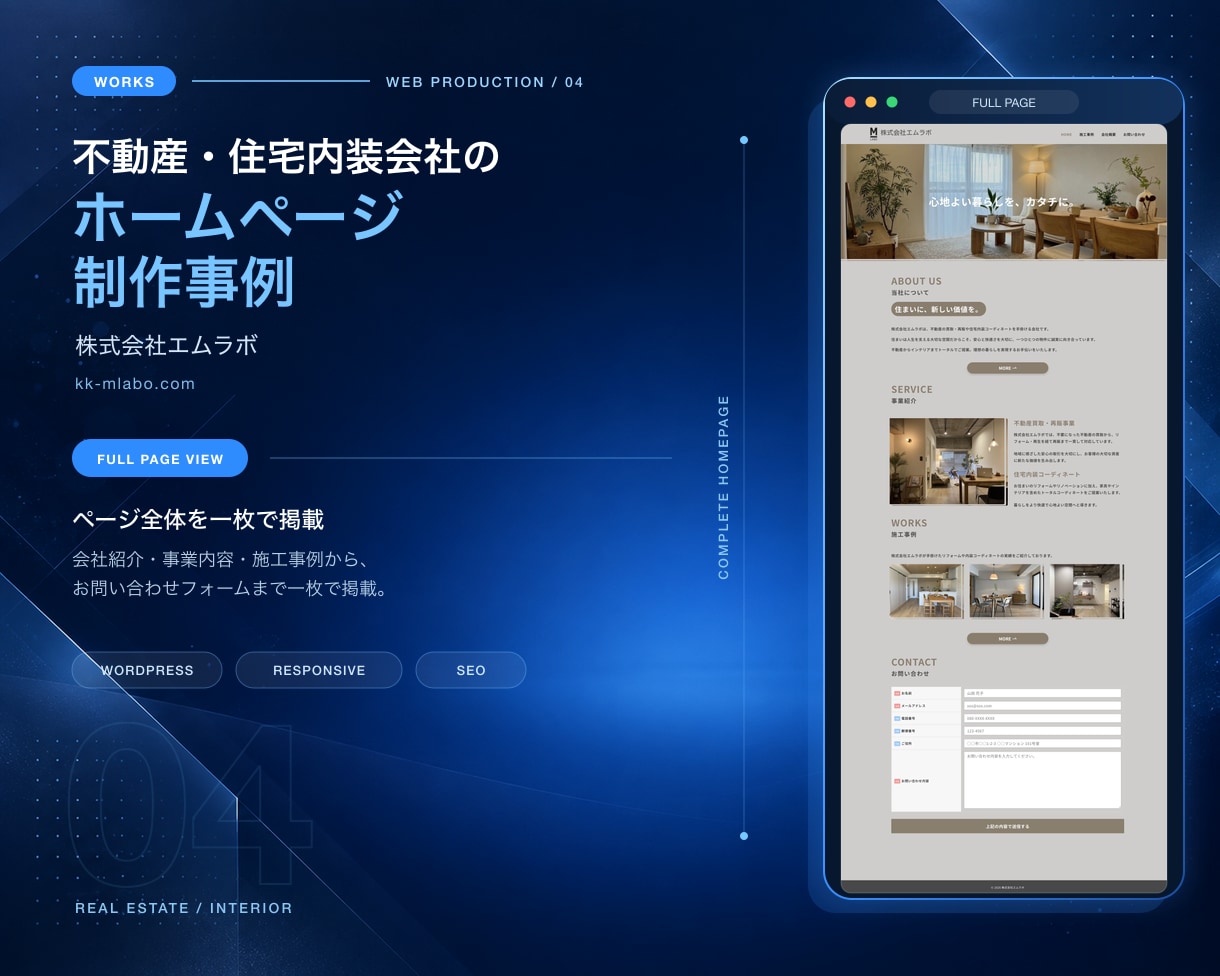
Task: Click the WORDPRESS tag pill
Action: pyautogui.click(x=147, y=670)
